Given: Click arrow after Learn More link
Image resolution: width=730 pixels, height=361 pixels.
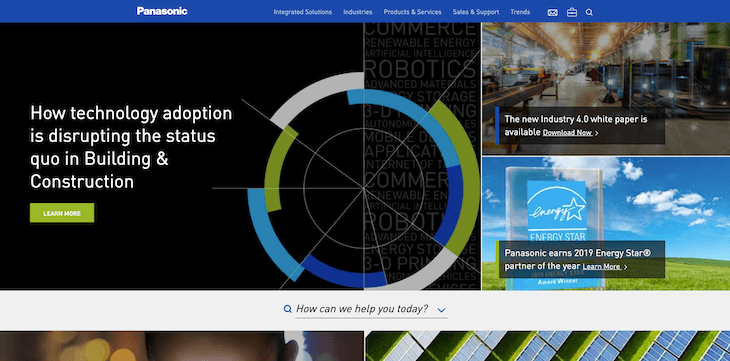Looking at the screenshot, I should pyautogui.click(x=625, y=267).
